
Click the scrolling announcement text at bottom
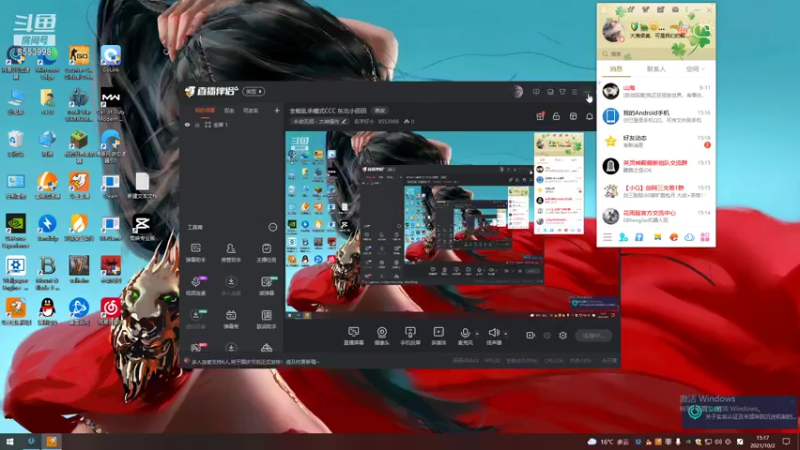255,362
